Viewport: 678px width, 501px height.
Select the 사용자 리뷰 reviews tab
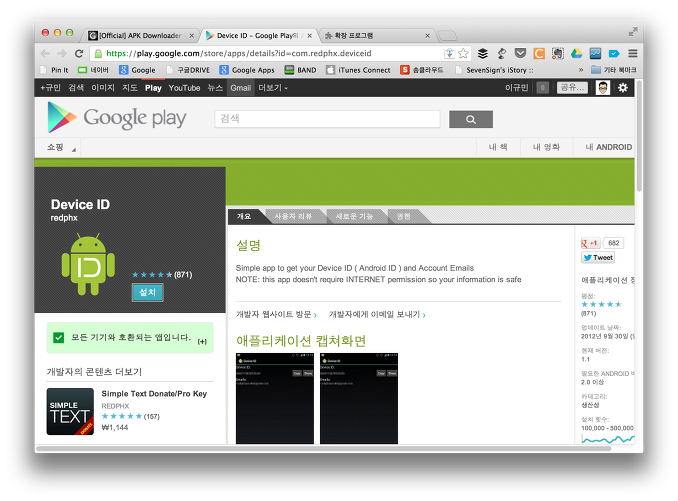[293, 216]
